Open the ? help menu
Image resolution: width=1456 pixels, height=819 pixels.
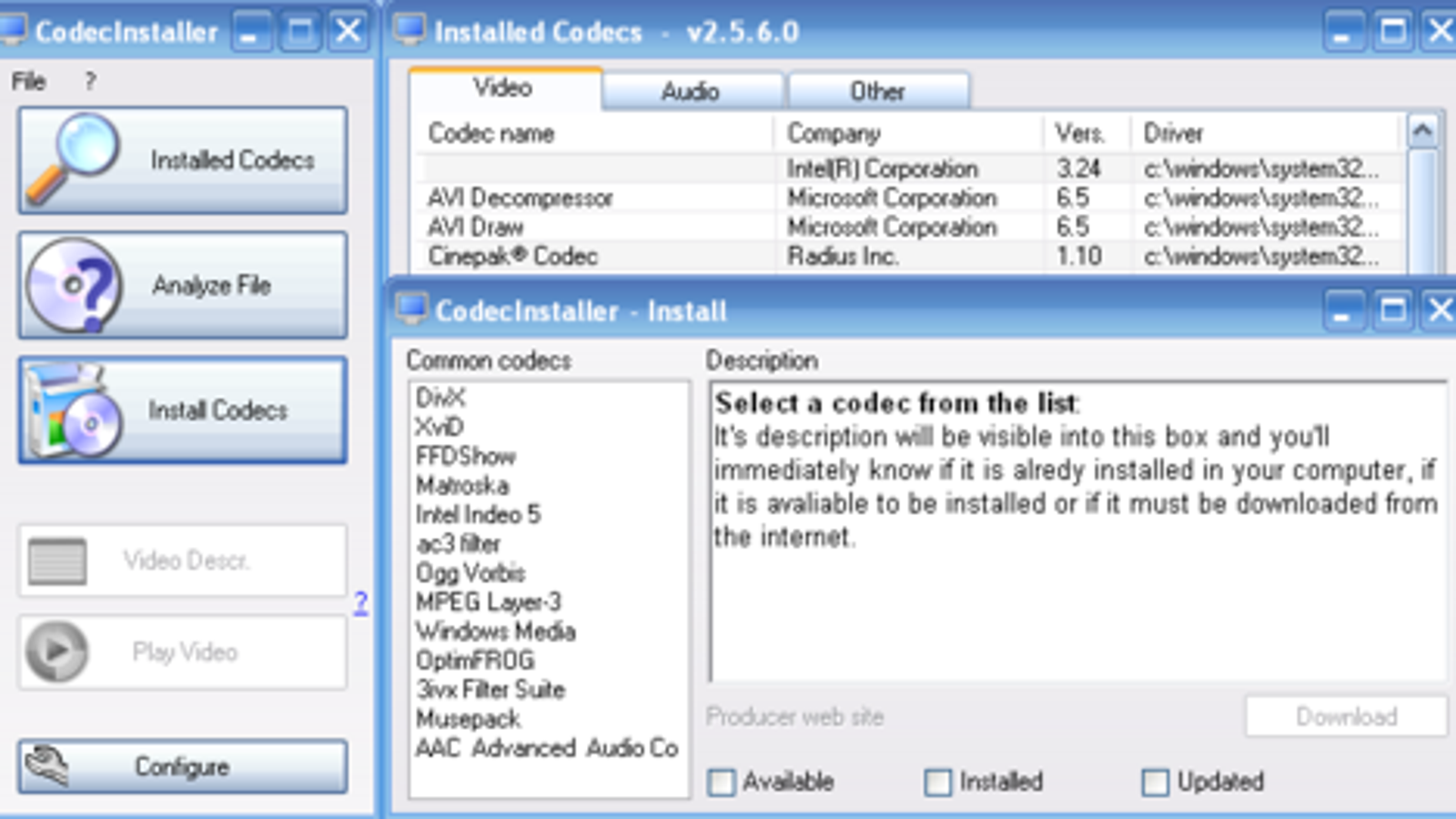pos(89,82)
